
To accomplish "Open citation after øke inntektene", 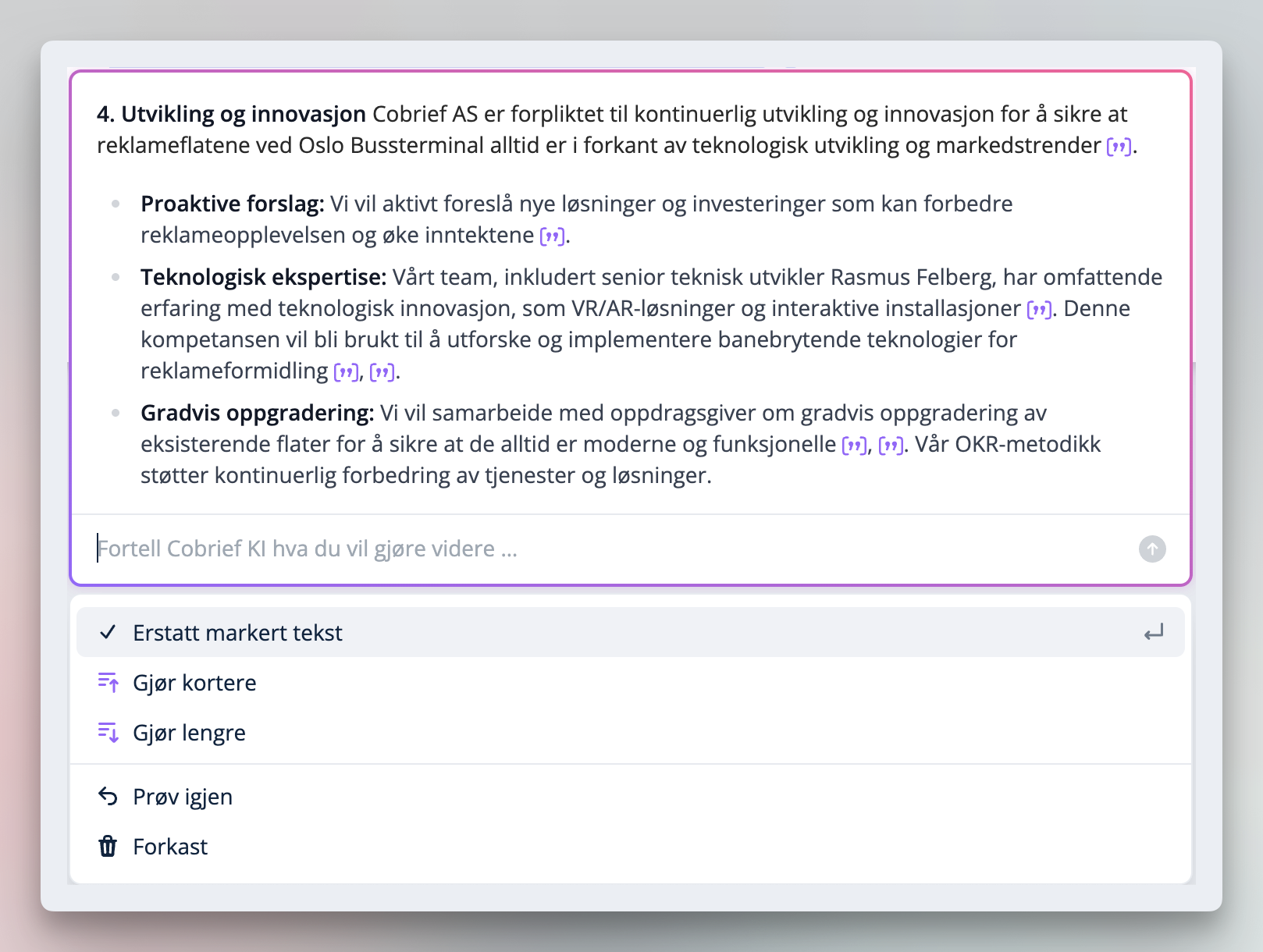I will 552,236.
